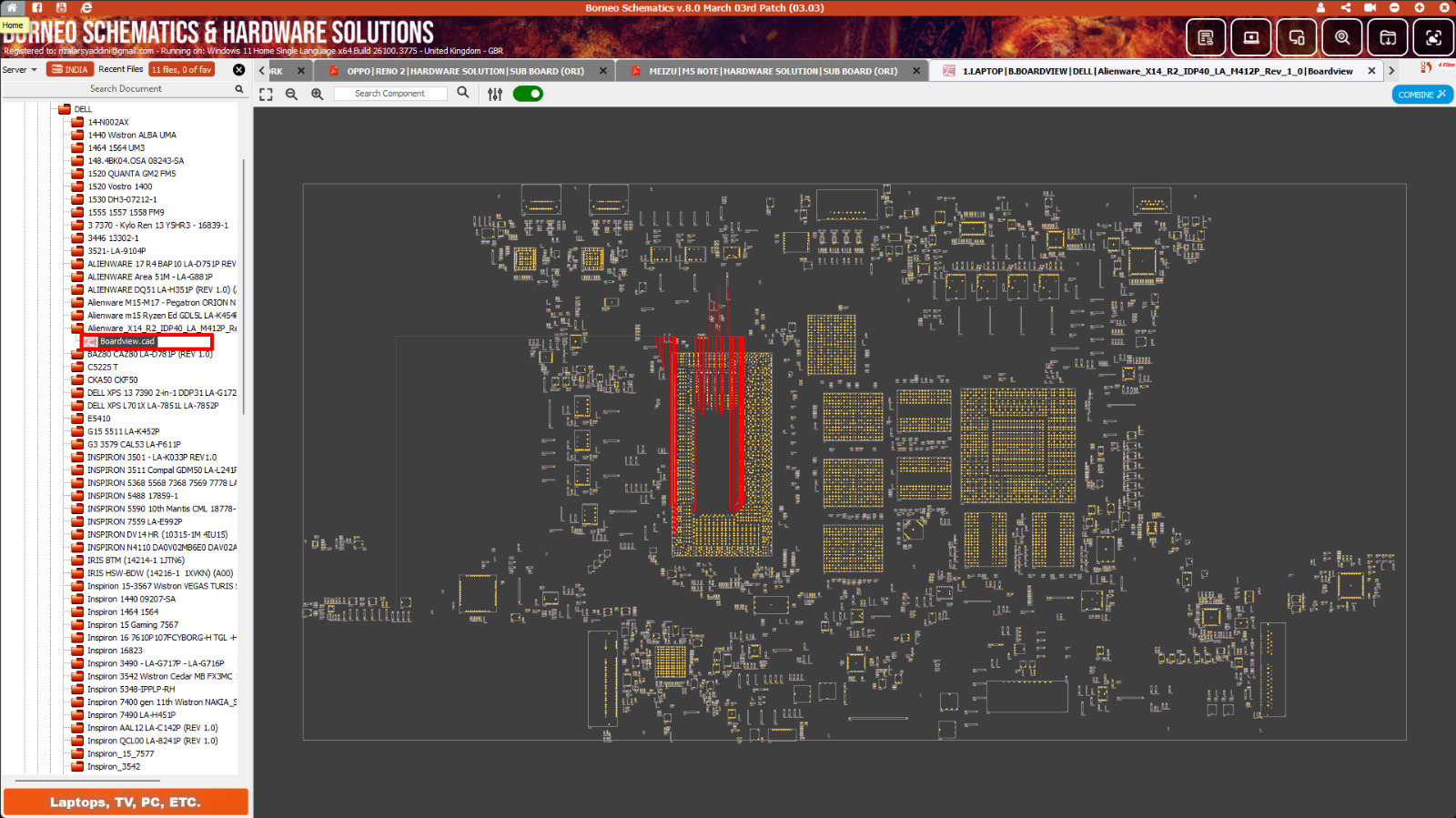1456x818 pixels.
Task: Clear recent files with black X icon
Action: pos(238,69)
